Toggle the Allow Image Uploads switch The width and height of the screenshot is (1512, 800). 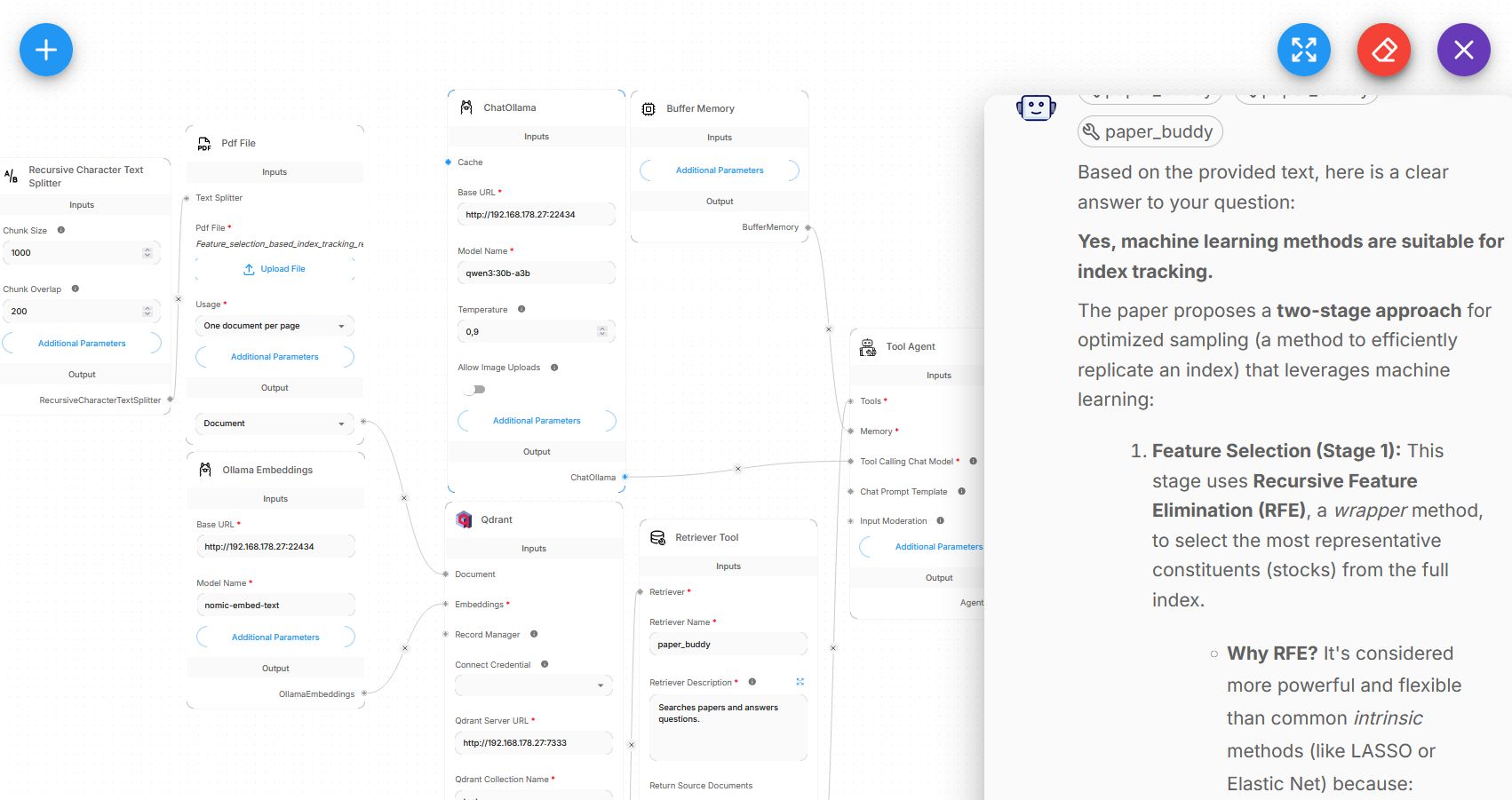(x=476, y=390)
